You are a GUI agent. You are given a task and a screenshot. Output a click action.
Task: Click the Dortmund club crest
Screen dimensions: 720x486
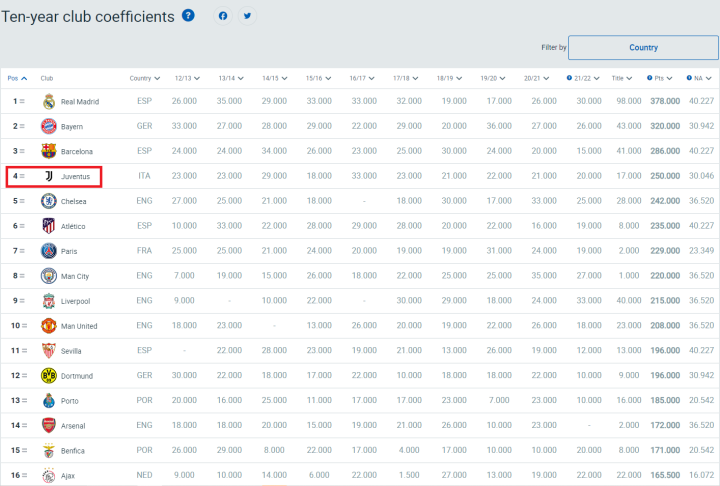[47, 376]
